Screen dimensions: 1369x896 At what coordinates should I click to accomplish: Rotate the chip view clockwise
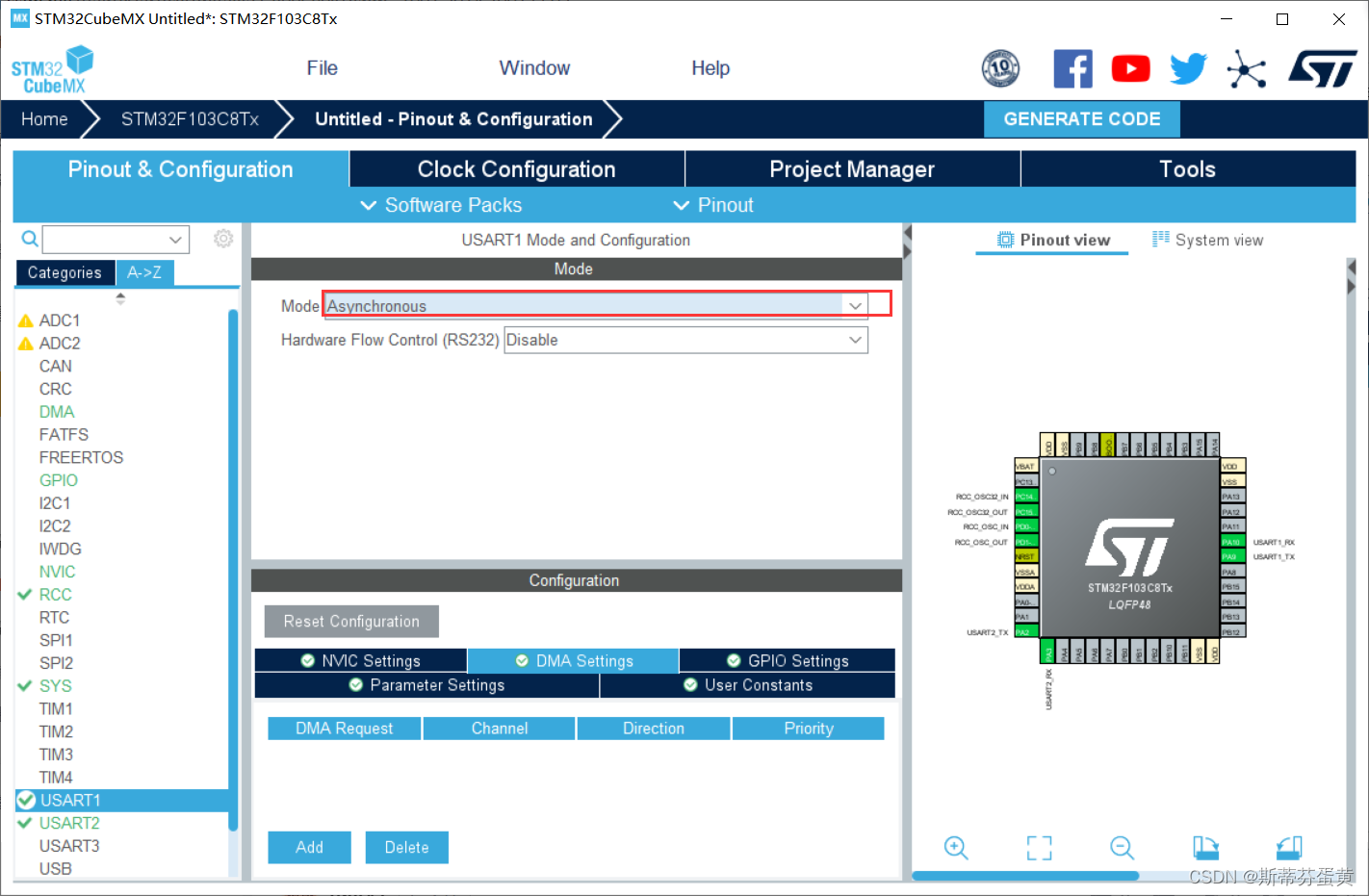tap(1206, 848)
